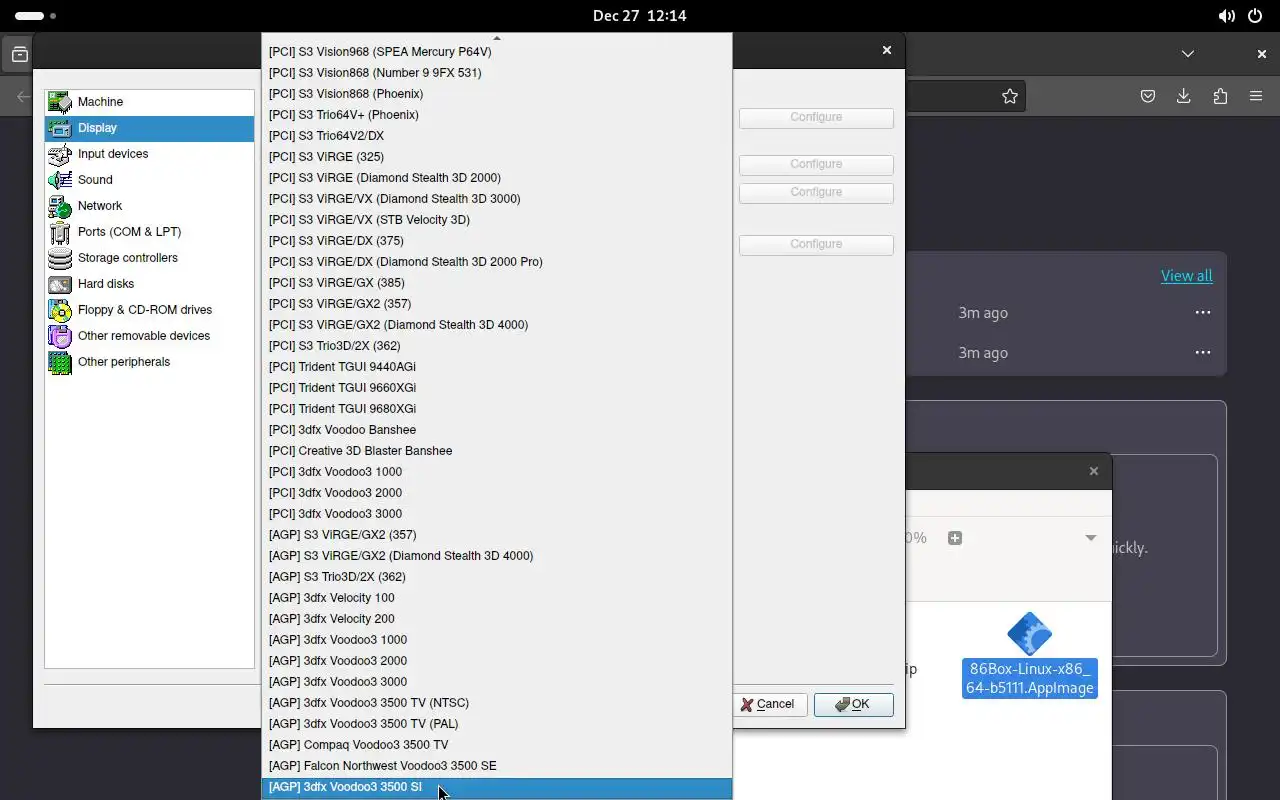
Task: Select [PCI] S3 Trio3D/2X (362)
Action: [x=497, y=346]
